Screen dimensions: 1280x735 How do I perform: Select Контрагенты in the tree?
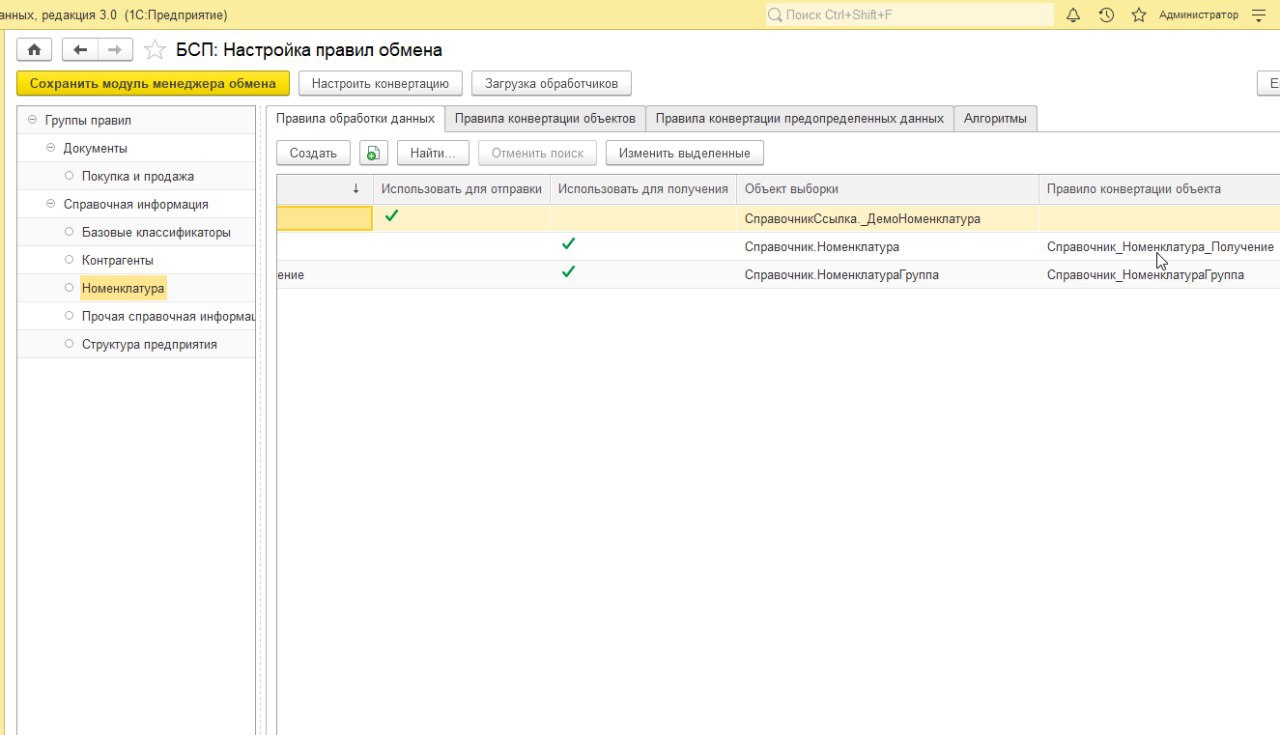click(117, 260)
